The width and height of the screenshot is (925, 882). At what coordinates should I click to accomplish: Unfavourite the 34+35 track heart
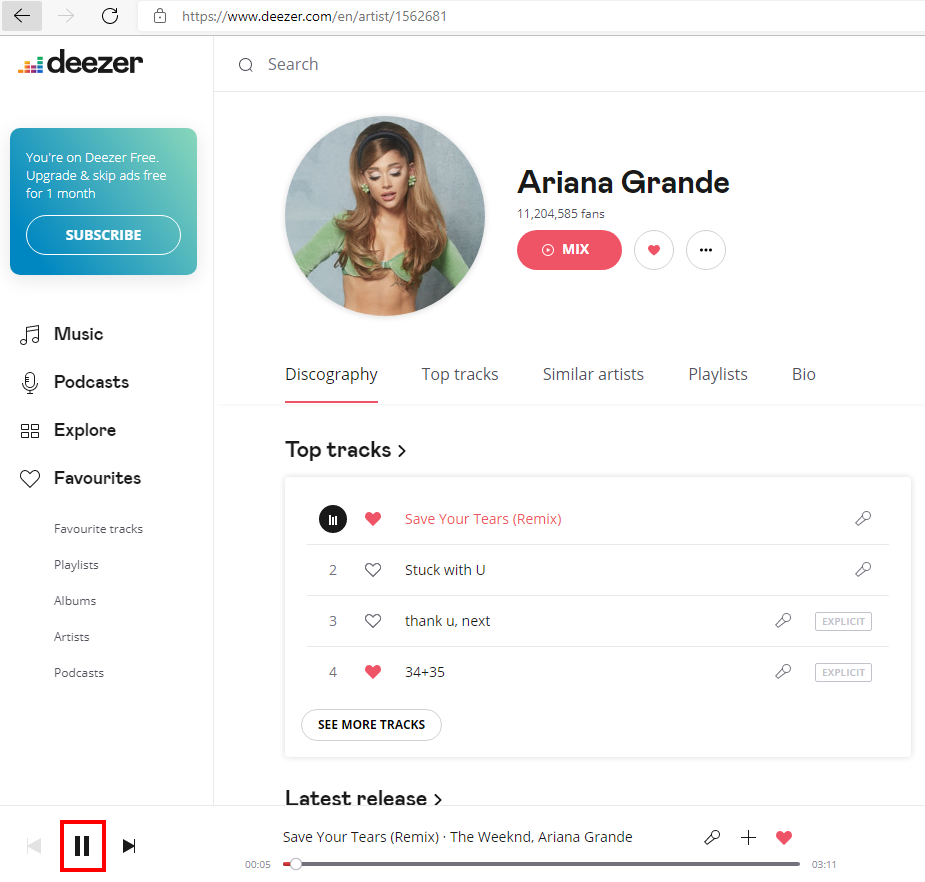373,671
